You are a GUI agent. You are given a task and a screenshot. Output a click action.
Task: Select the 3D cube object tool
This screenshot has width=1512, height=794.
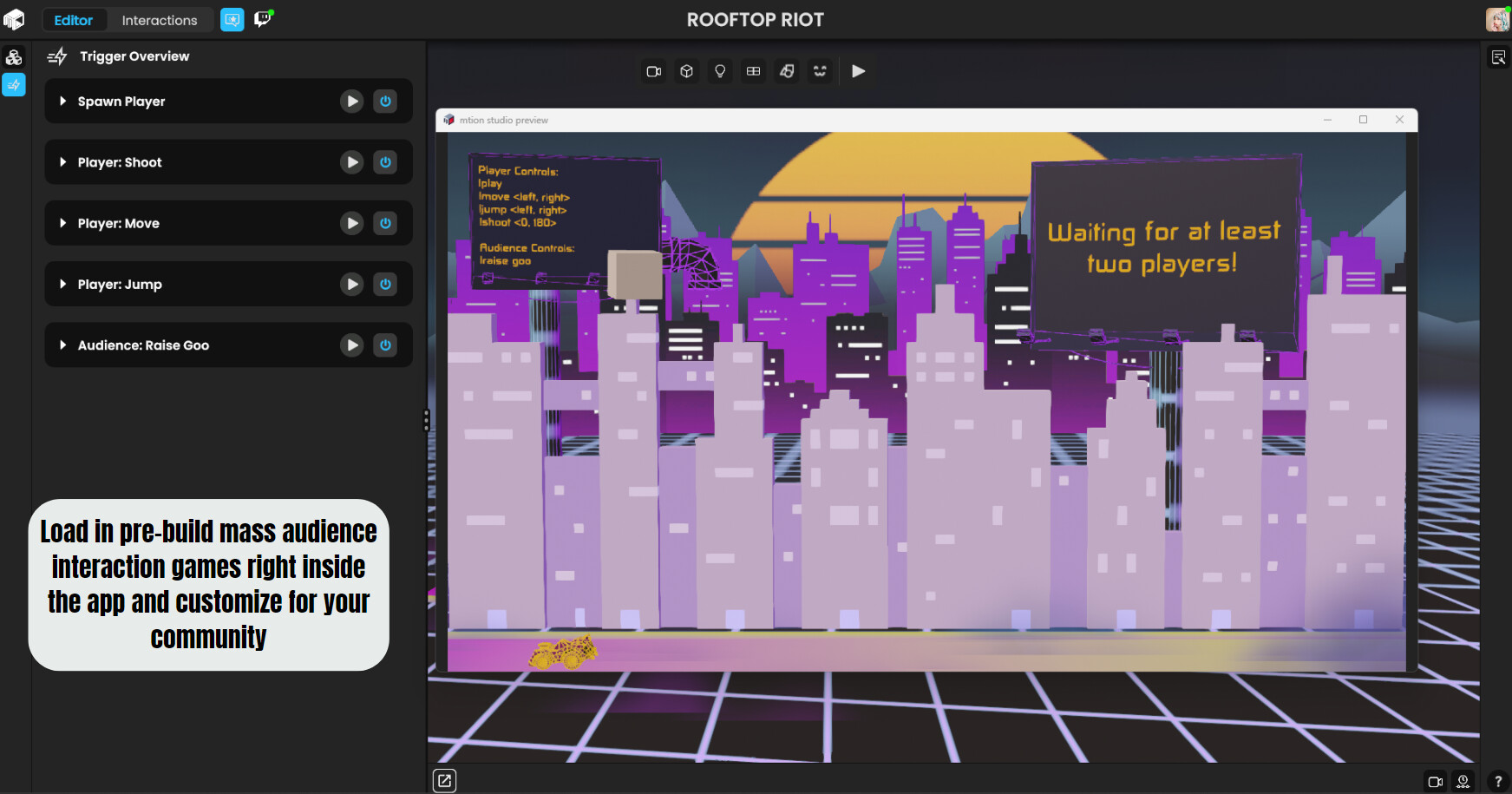click(x=687, y=71)
